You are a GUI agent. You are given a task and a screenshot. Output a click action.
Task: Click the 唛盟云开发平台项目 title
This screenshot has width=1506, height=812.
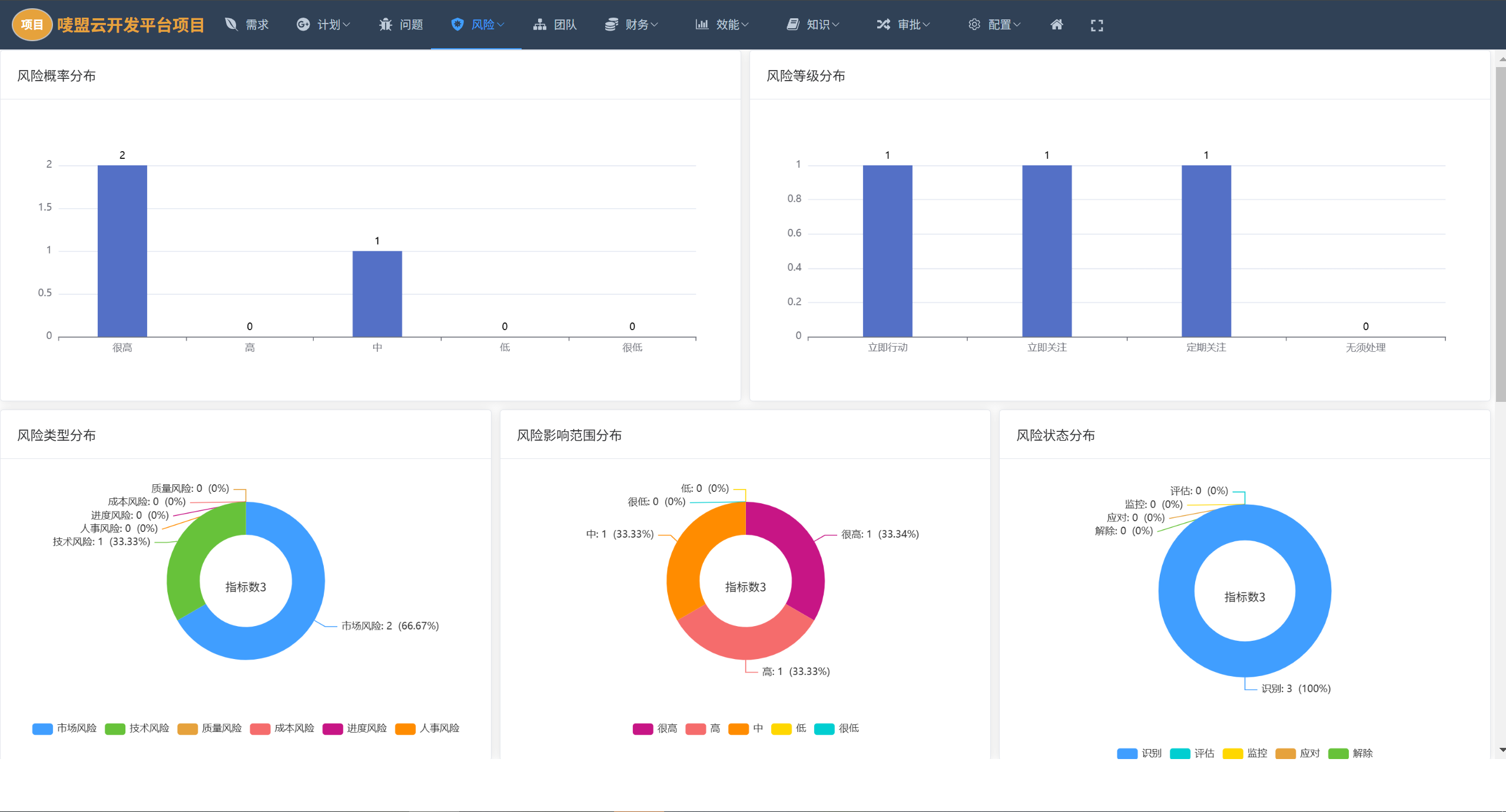pos(130,24)
